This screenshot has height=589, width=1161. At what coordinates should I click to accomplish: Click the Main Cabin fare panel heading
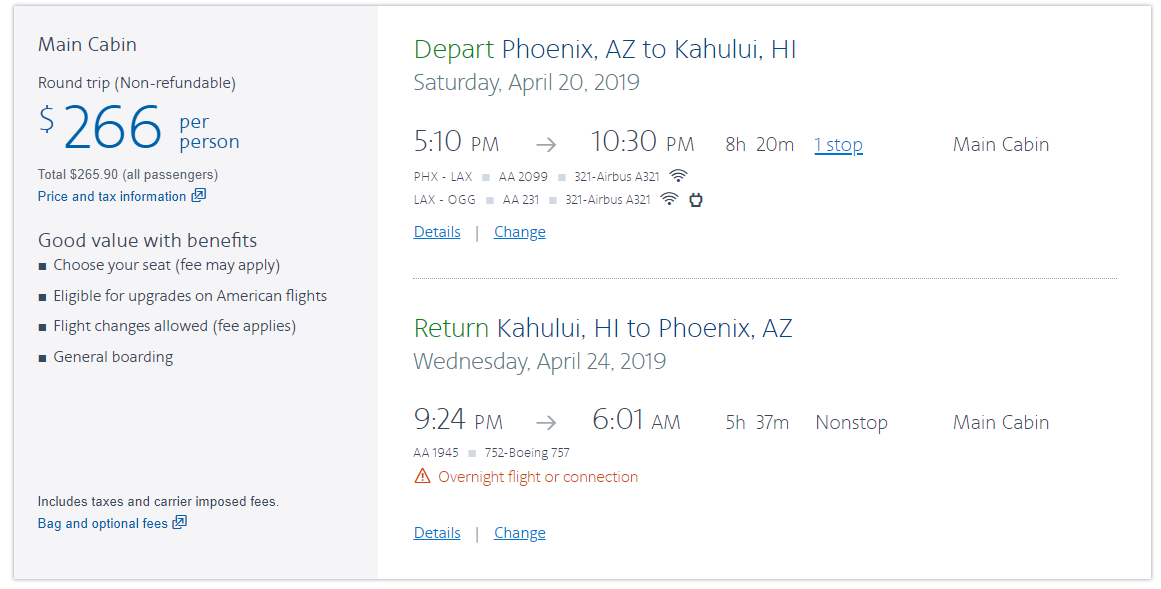87,45
